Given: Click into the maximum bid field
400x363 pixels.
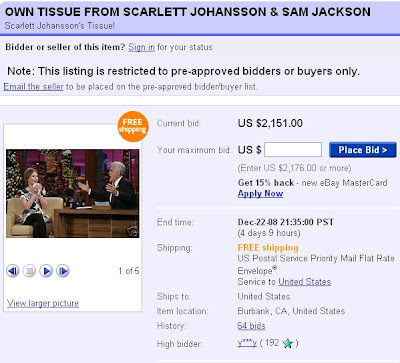Looking at the screenshot, I should click(x=293, y=150).
